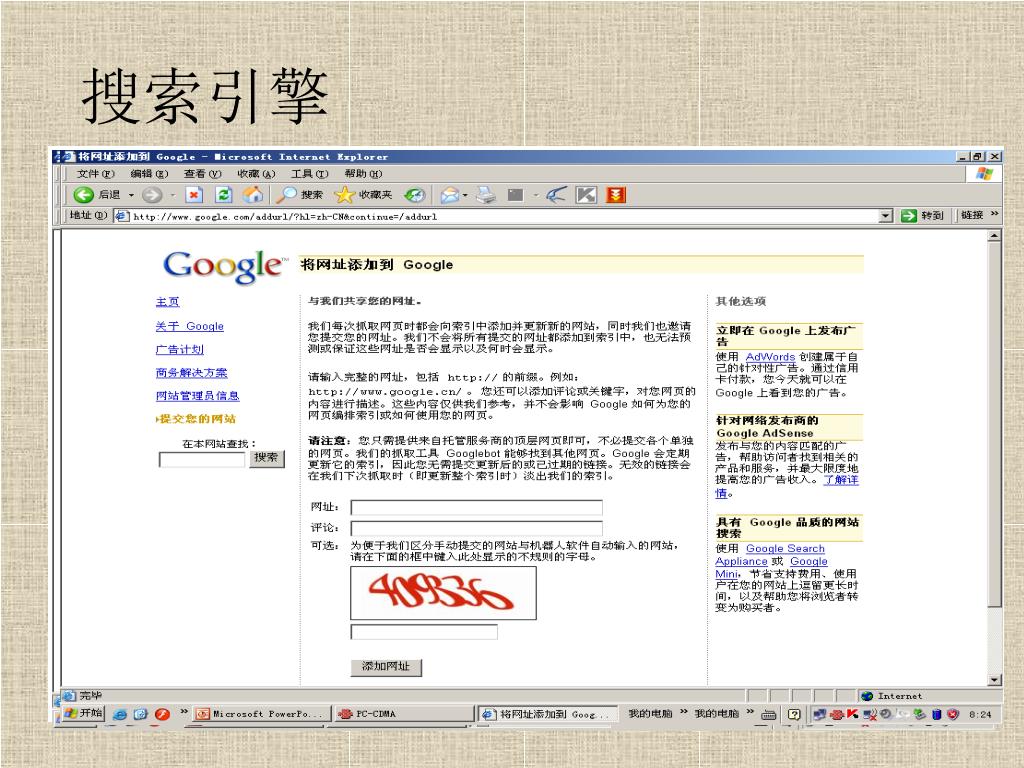Open the 广告计划 link
This screenshot has width=1024, height=768.
tap(180, 349)
